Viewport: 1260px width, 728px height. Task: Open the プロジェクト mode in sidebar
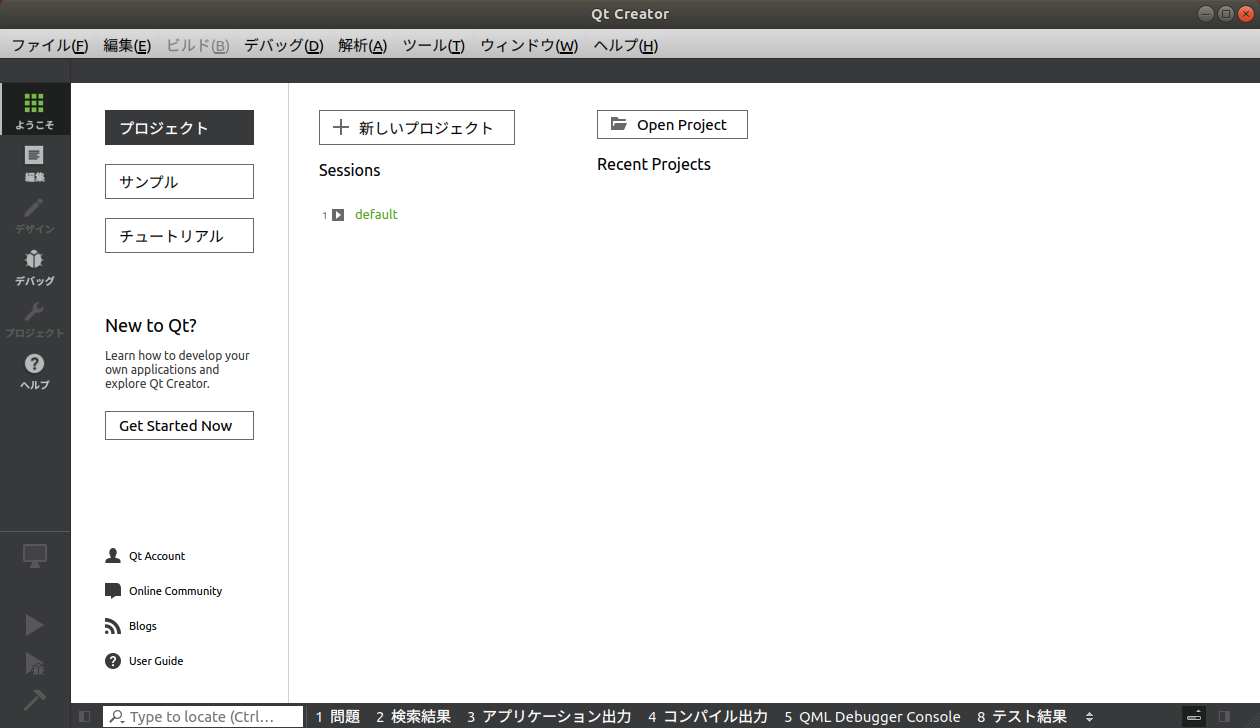(35, 319)
